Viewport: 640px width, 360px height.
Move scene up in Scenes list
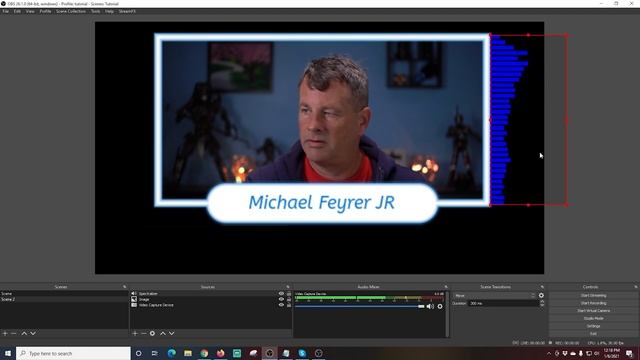(x=24, y=333)
